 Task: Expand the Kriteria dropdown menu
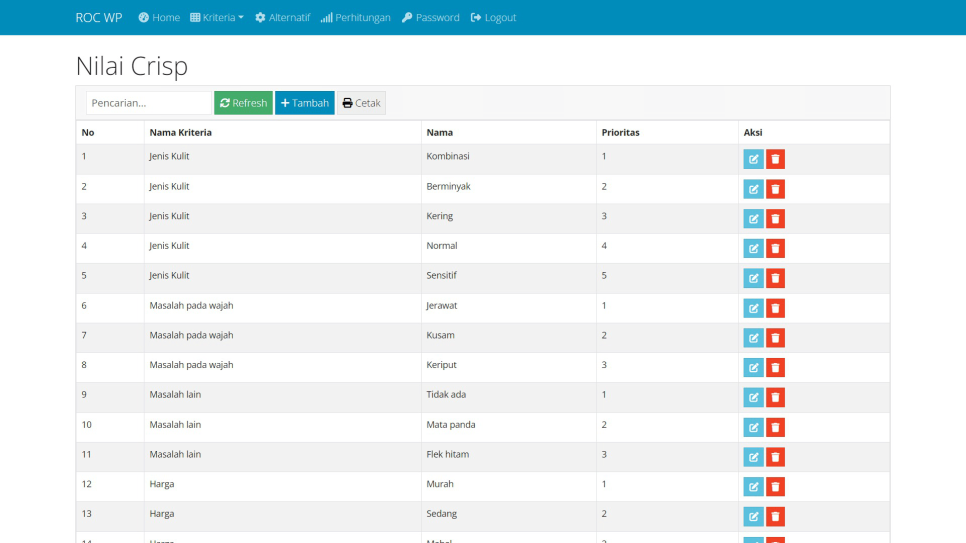[217, 18]
